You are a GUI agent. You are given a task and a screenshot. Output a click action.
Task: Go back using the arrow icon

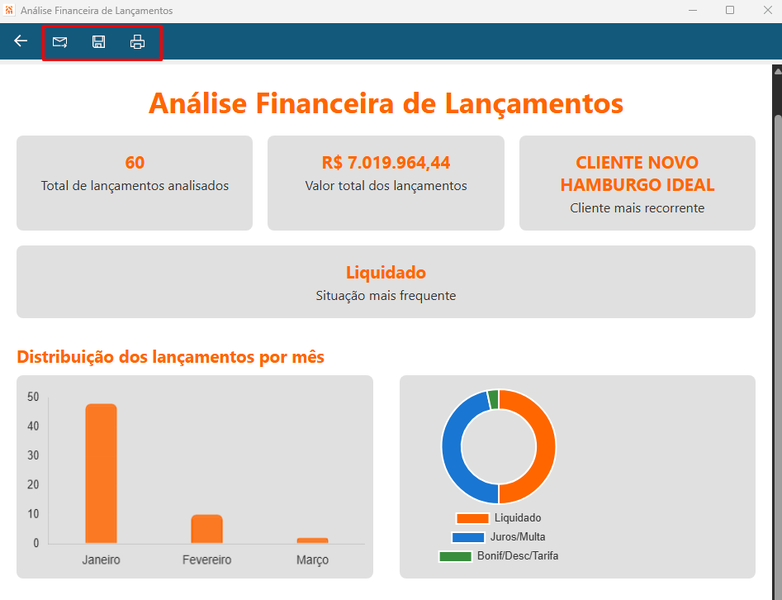(x=20, y=41)
